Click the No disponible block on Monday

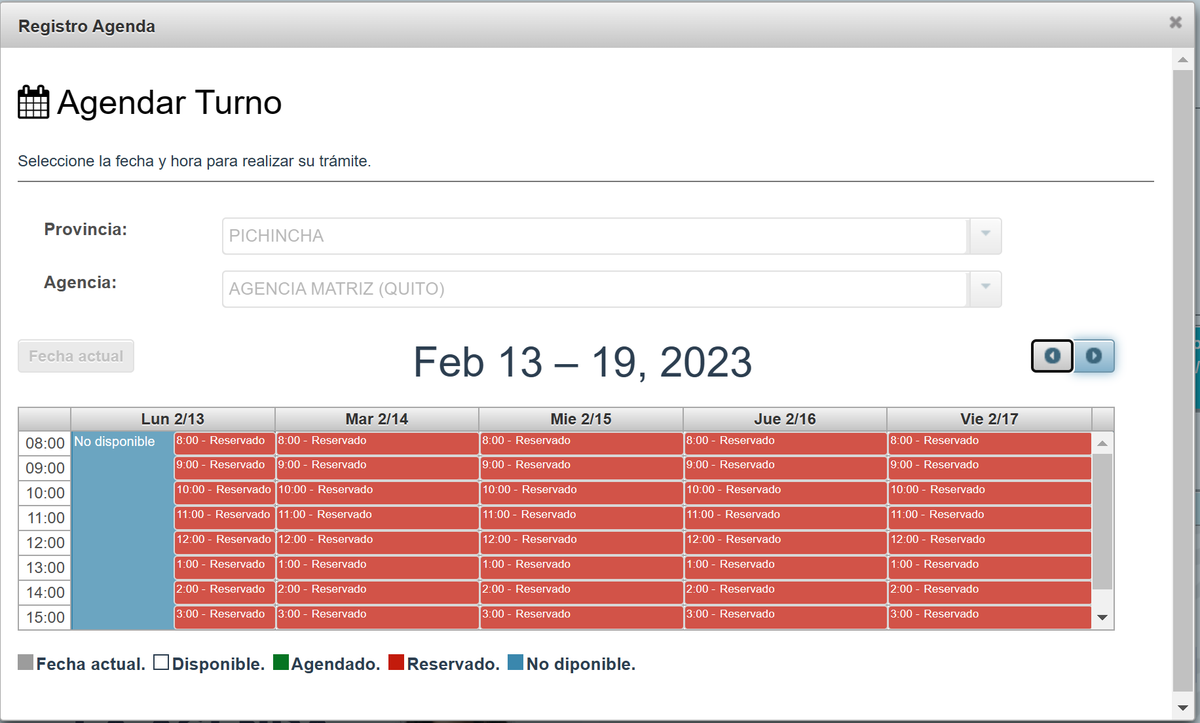coord(123,531)
